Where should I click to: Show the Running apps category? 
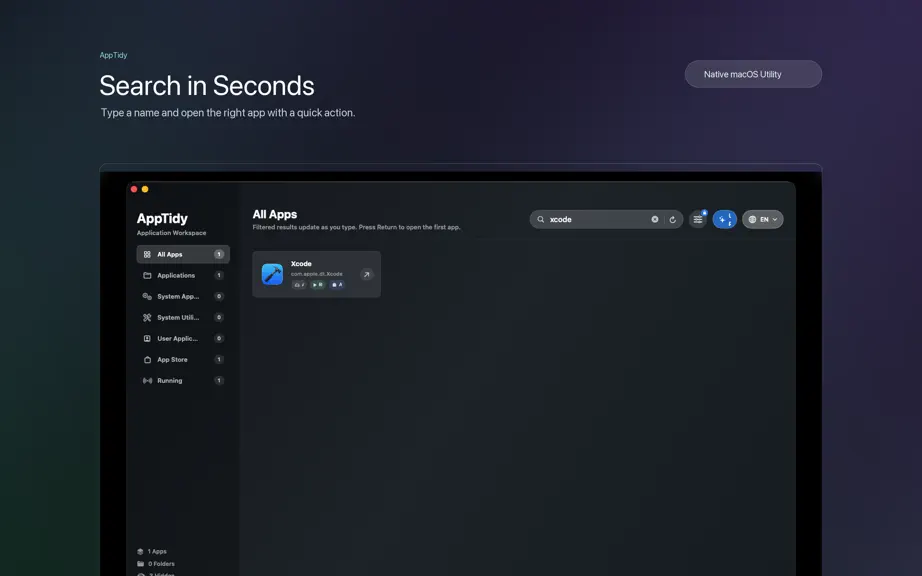[x=183, y=381]
